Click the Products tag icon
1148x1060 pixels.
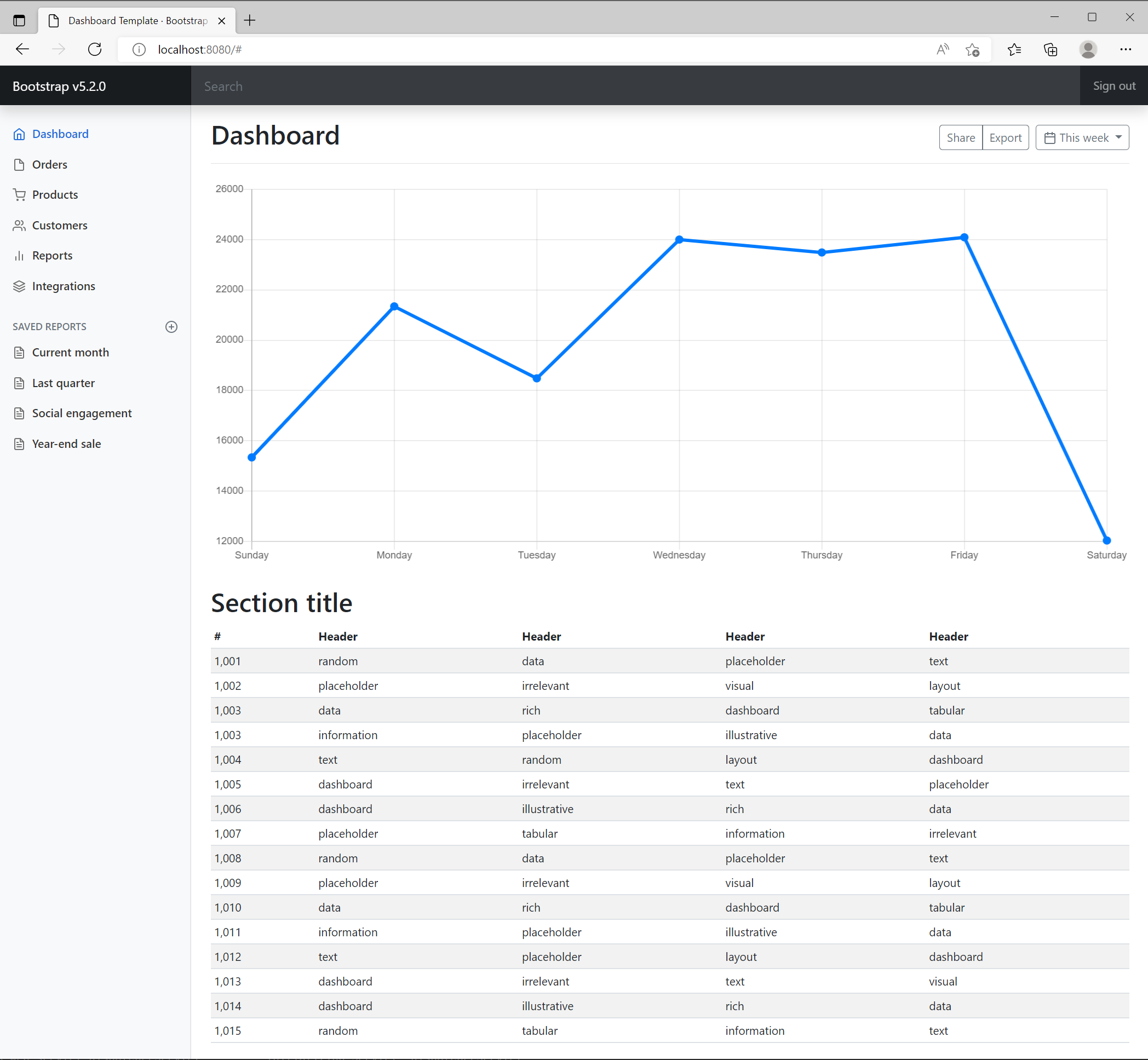pyautogui.click(x=20, y=194)
